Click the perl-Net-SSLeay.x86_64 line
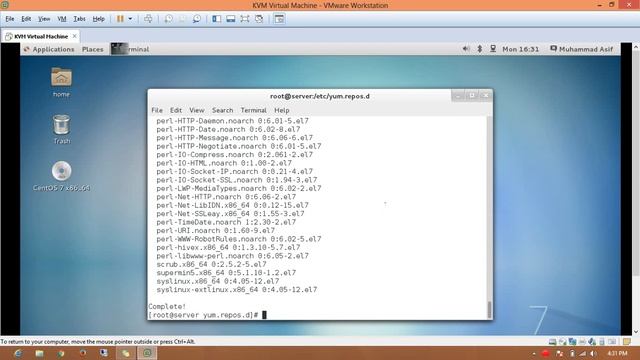 (230, 213)
